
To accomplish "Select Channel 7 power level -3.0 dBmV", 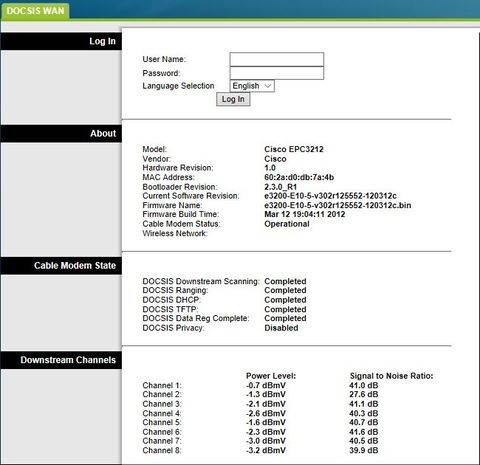I will tap(266, 441).
